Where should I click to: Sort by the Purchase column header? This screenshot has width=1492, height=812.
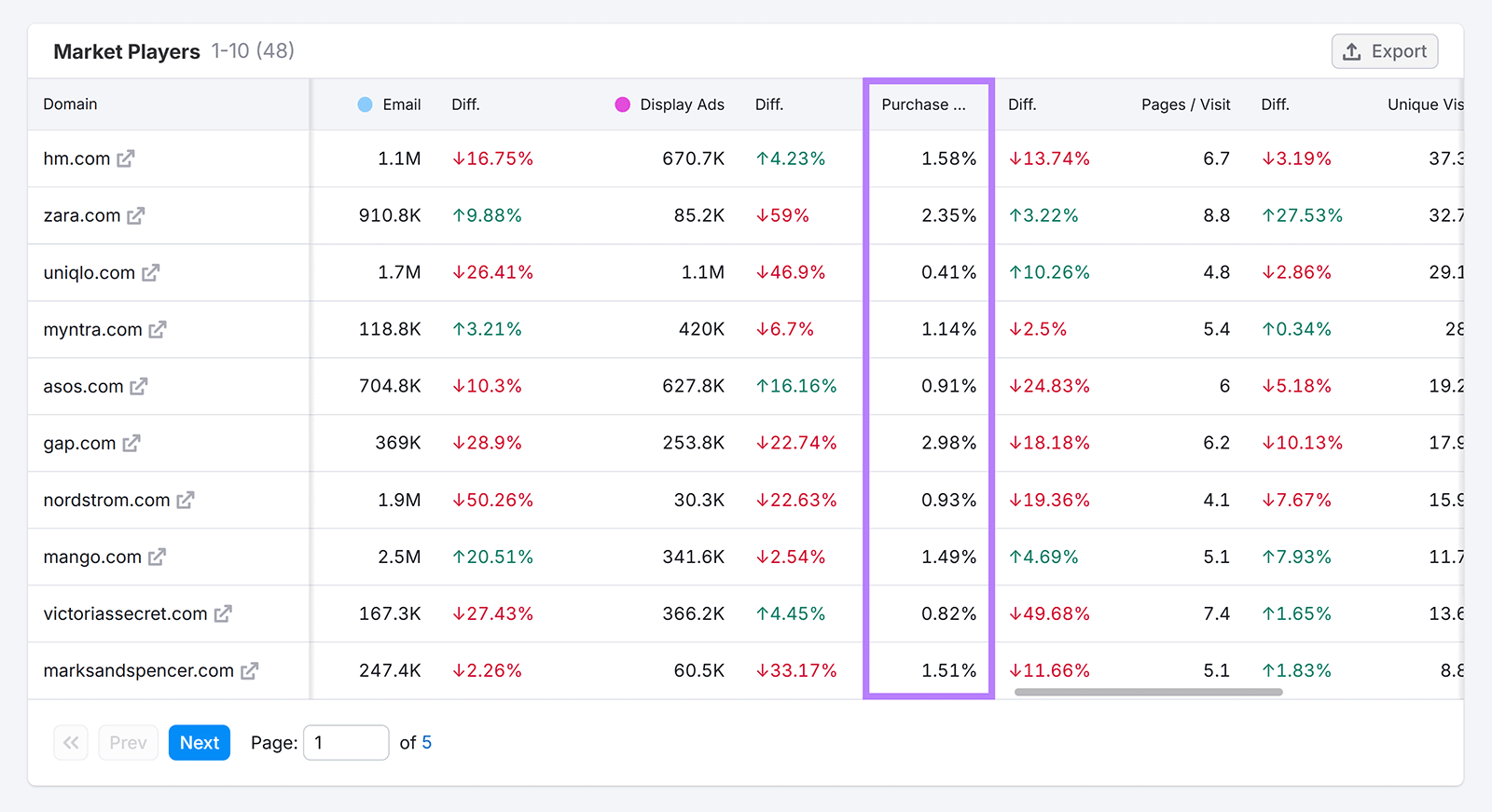[x=923, y=104]
